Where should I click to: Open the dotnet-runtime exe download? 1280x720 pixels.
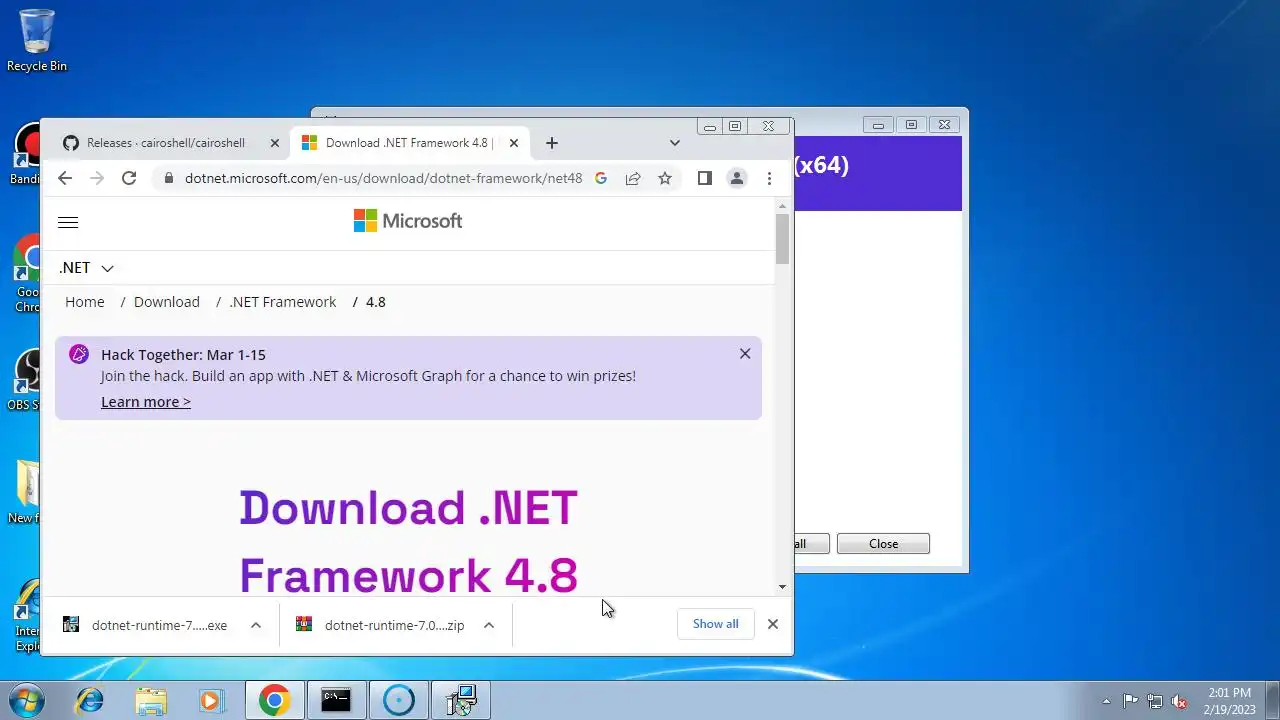[159, 625]
